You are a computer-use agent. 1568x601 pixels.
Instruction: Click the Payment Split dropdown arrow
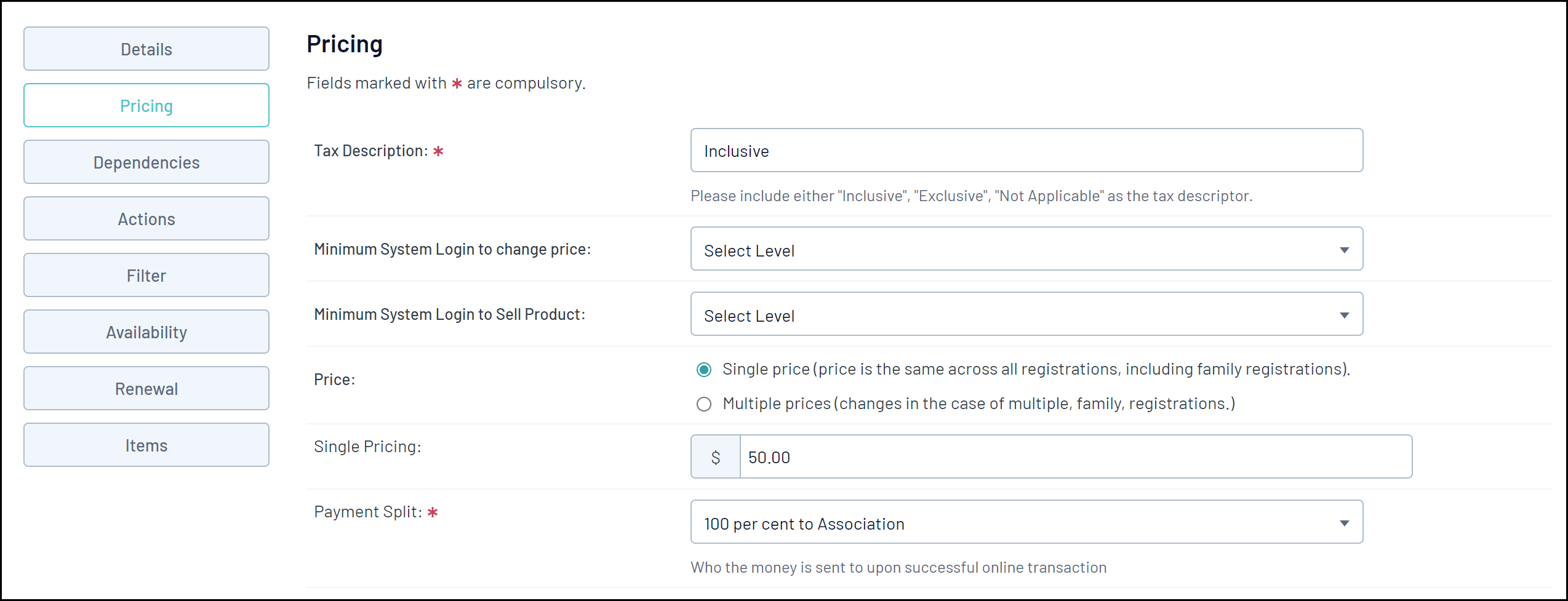[1344, 523]
